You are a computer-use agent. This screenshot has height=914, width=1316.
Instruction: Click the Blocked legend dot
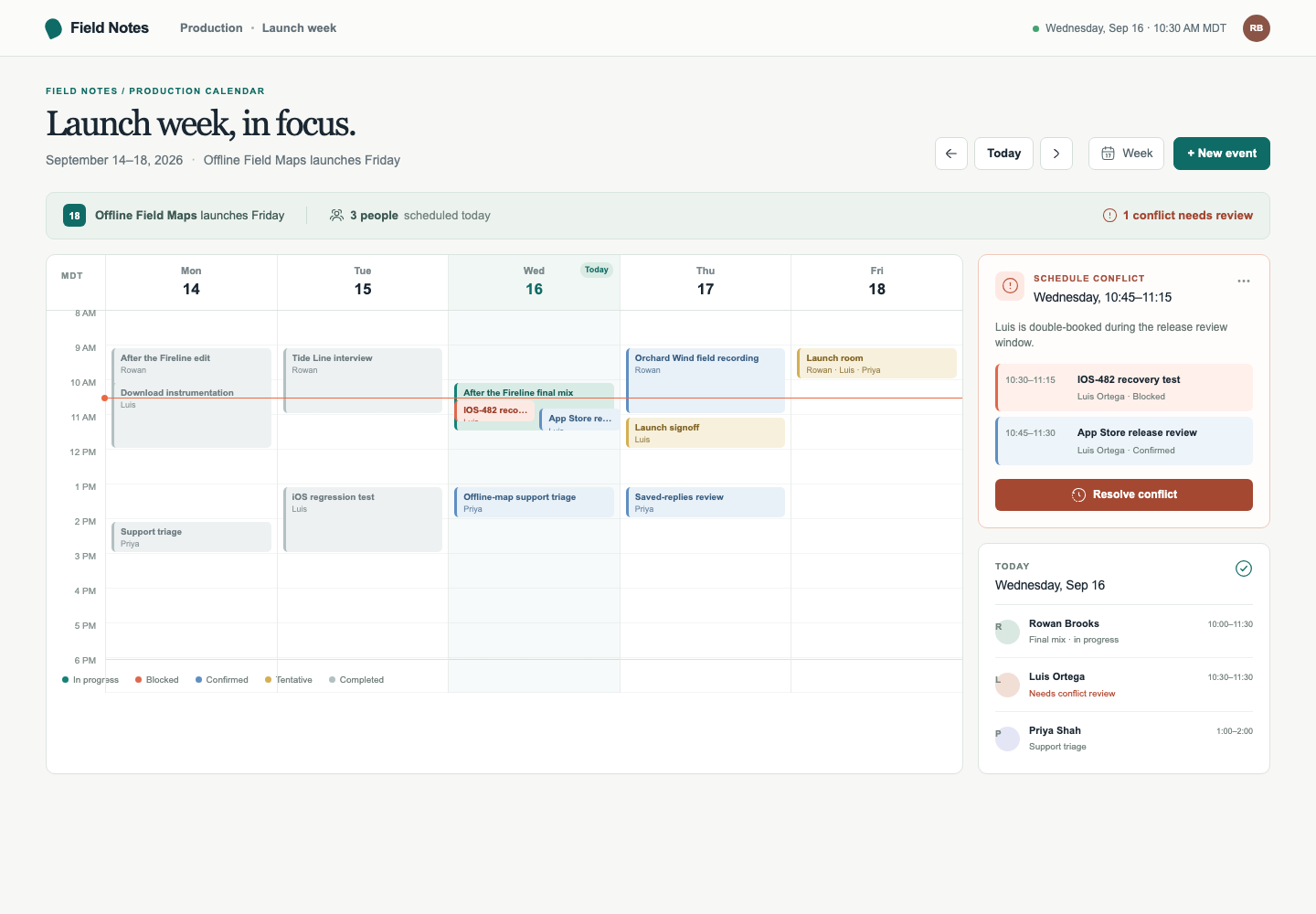[x=138, y=680]
